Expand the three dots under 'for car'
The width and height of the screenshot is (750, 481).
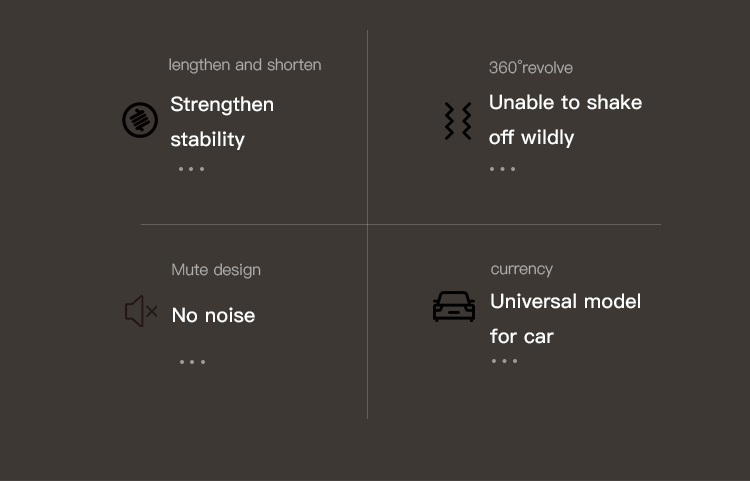505,361
